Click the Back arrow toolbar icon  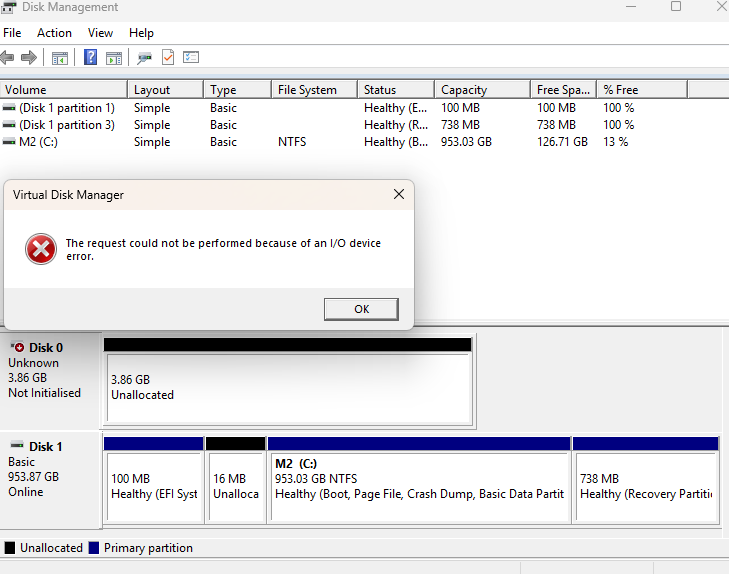click(x=7, y=58)
